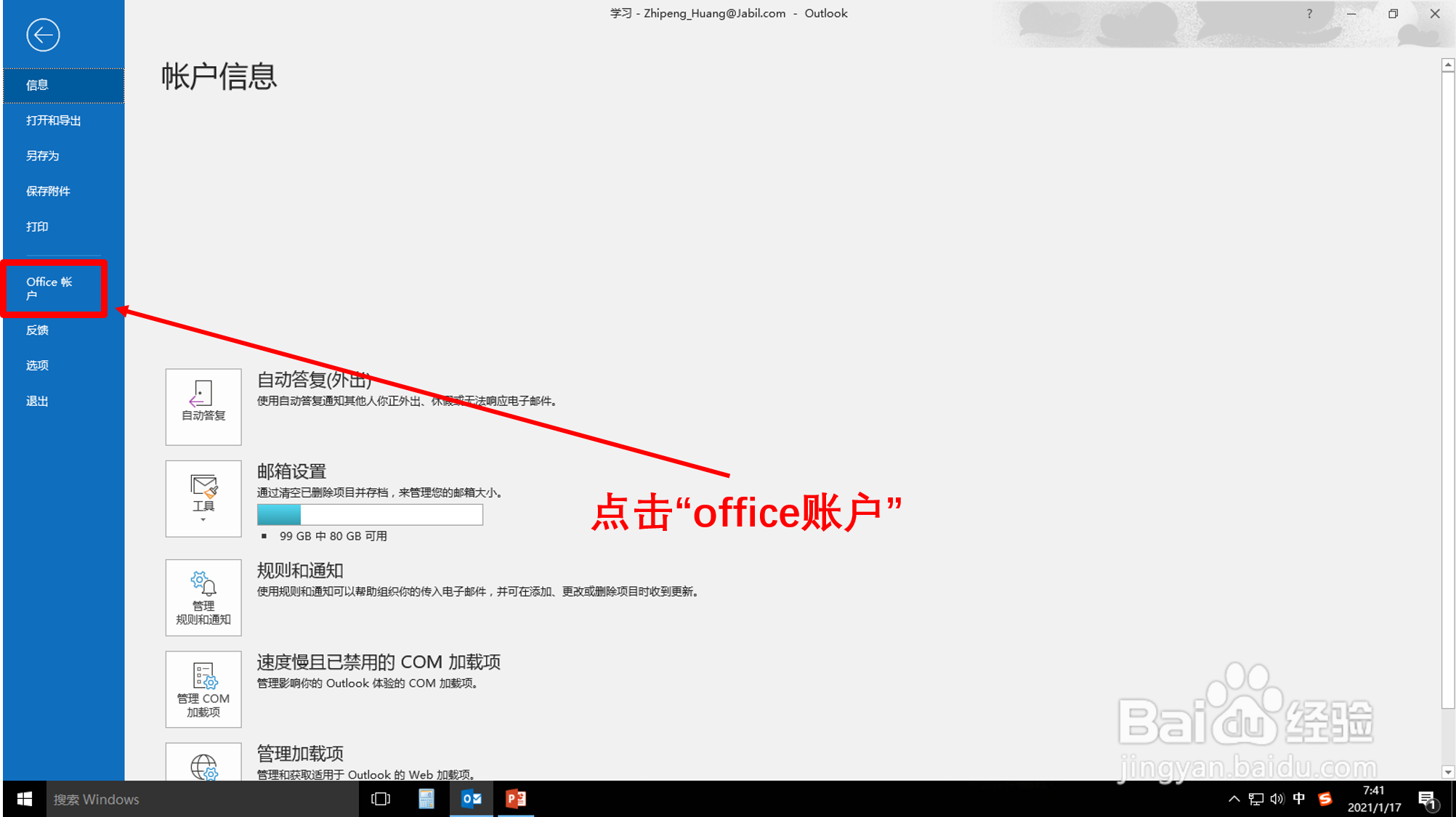
Task: Switch to the 信息 section
Action: pyautogui.click(x=37, y=85)
